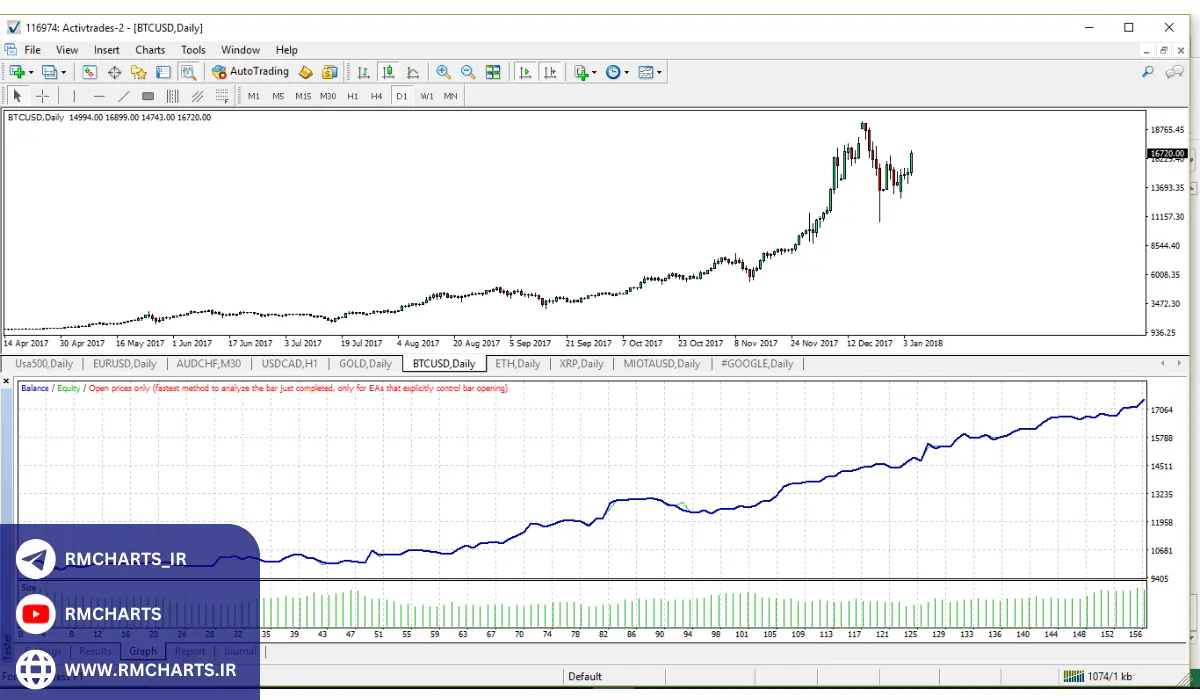Expand the Templates dropdown arrow
This screenshot has width=1200, height=700.
659,72
